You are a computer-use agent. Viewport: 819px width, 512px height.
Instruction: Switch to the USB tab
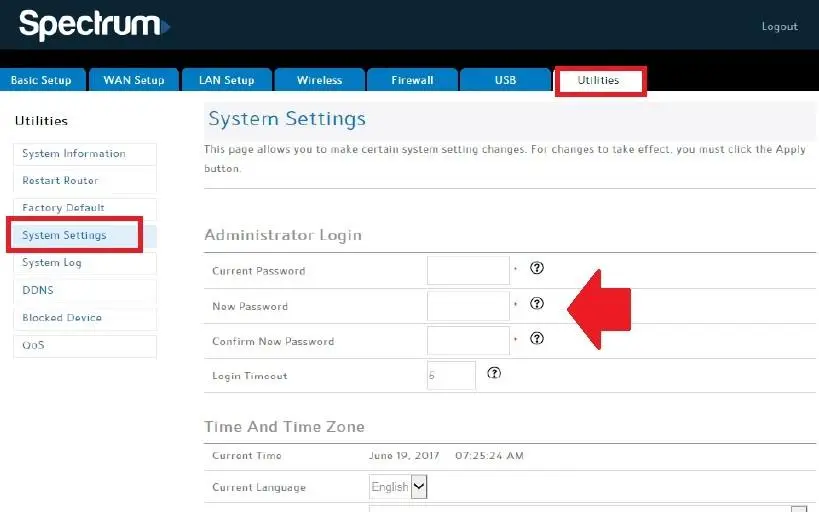tap(505, 80)
